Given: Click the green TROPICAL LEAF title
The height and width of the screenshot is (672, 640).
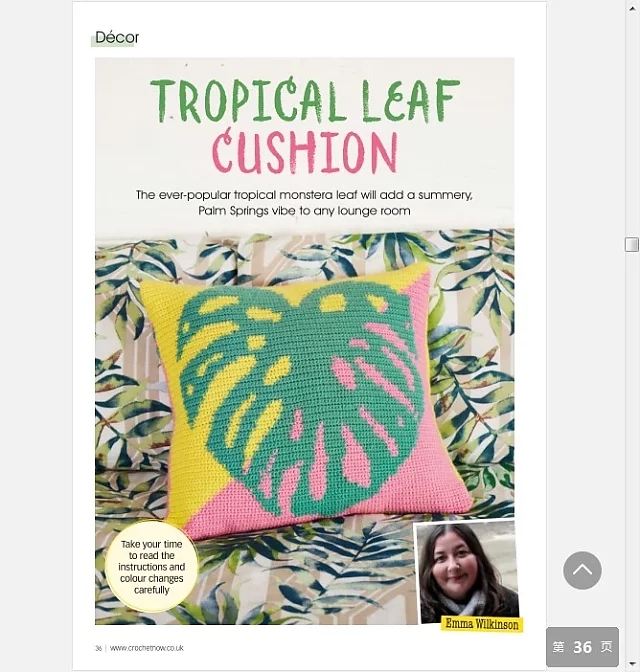Looking at the screenshot, I should coord(305,101).
